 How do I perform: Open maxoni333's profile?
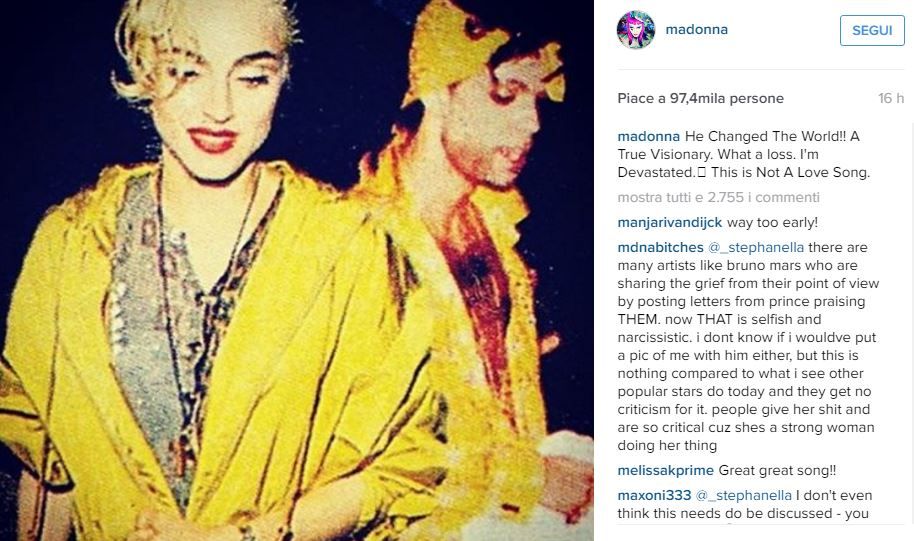(x=654, y=495)
